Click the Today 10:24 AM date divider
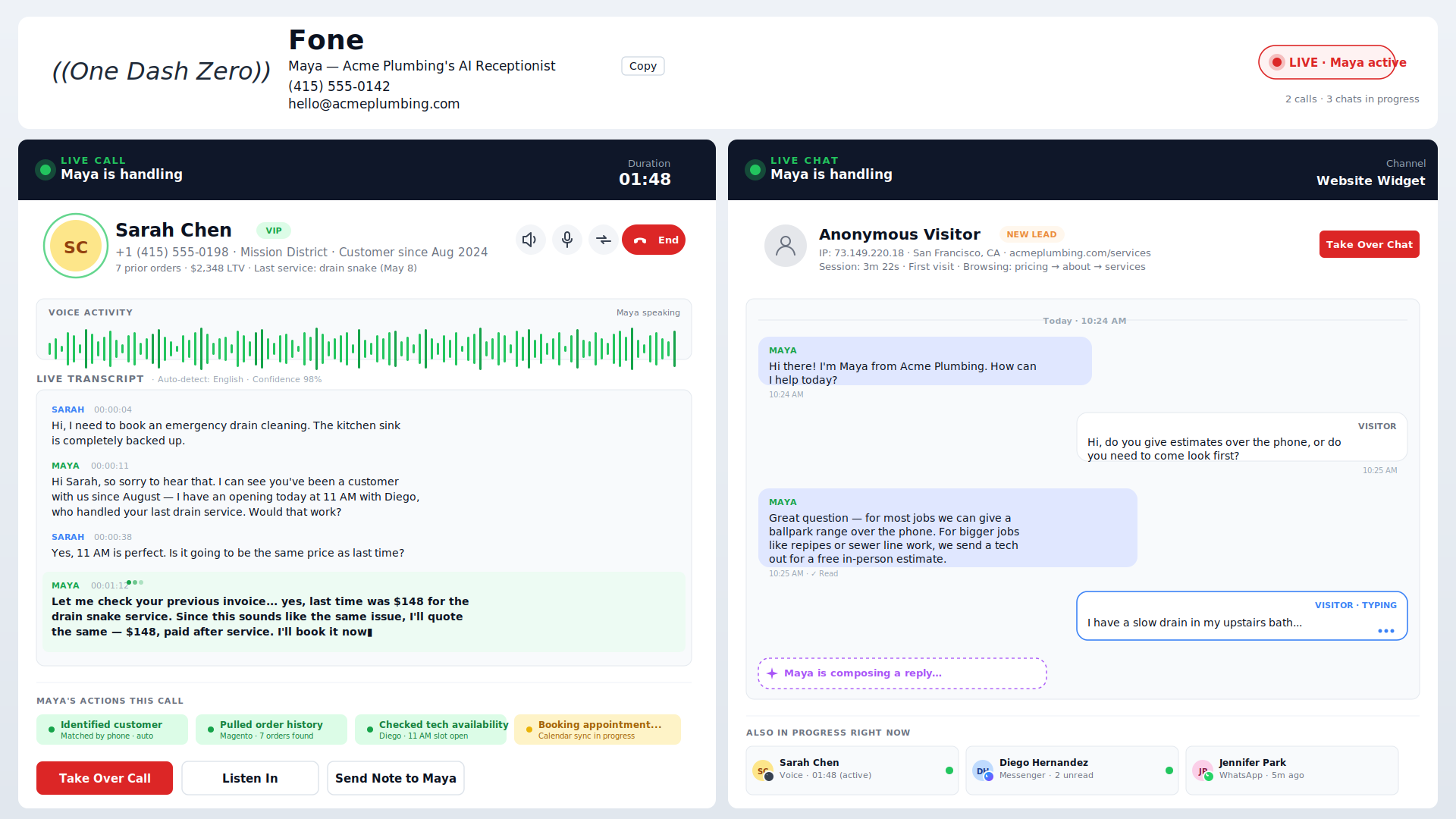Image resolution: width=1456 pixels, height=819 pixels. (1084, 321)
